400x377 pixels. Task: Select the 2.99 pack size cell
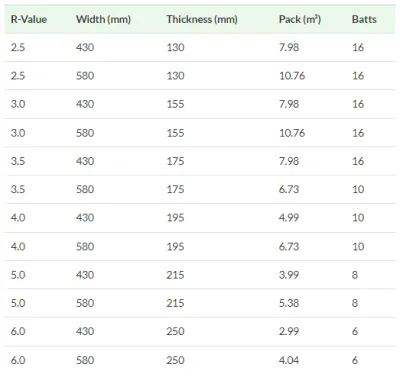[x=289, y=331]
